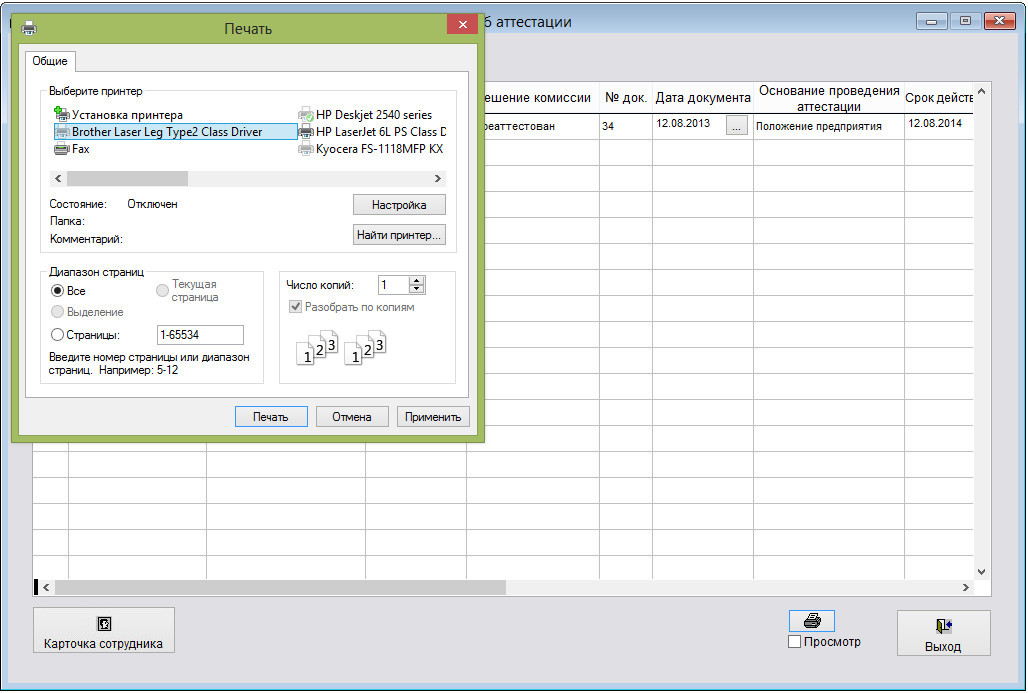Switch to the Общие tab
Viewport: 1028px width, 693px height.
click(50, 61)
